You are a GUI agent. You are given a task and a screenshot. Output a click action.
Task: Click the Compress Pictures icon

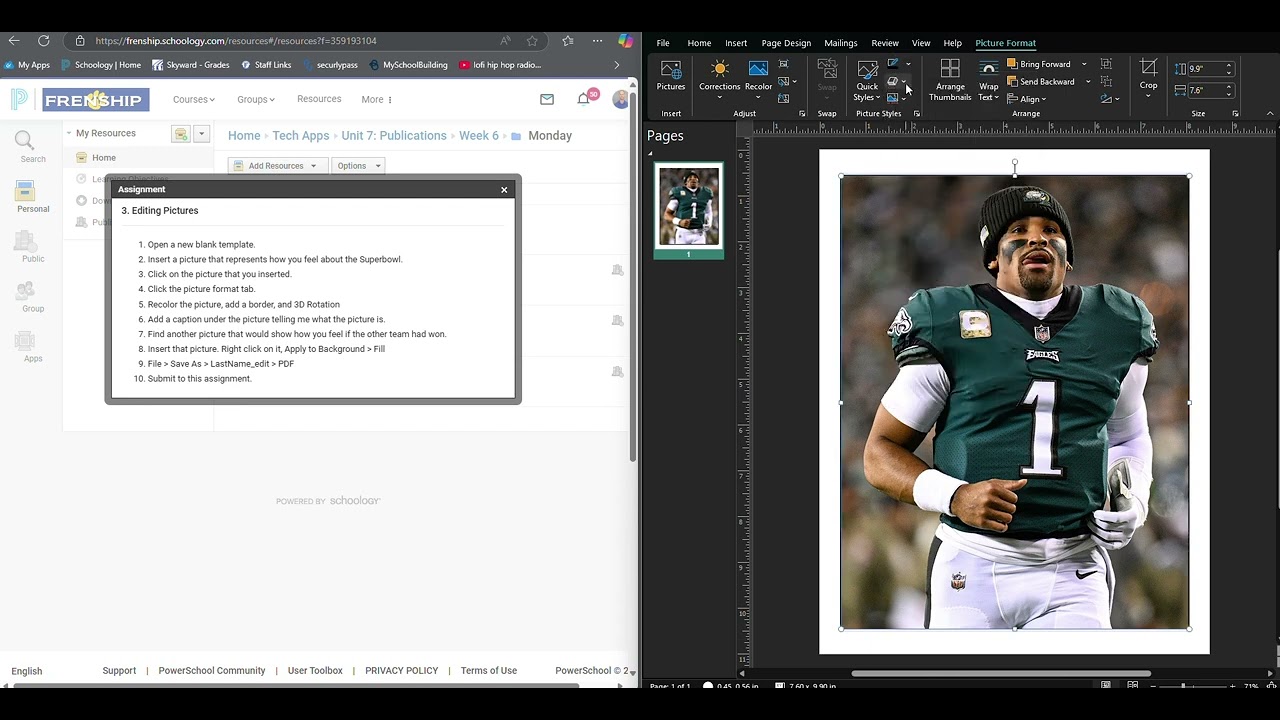[x=783, y=64]
